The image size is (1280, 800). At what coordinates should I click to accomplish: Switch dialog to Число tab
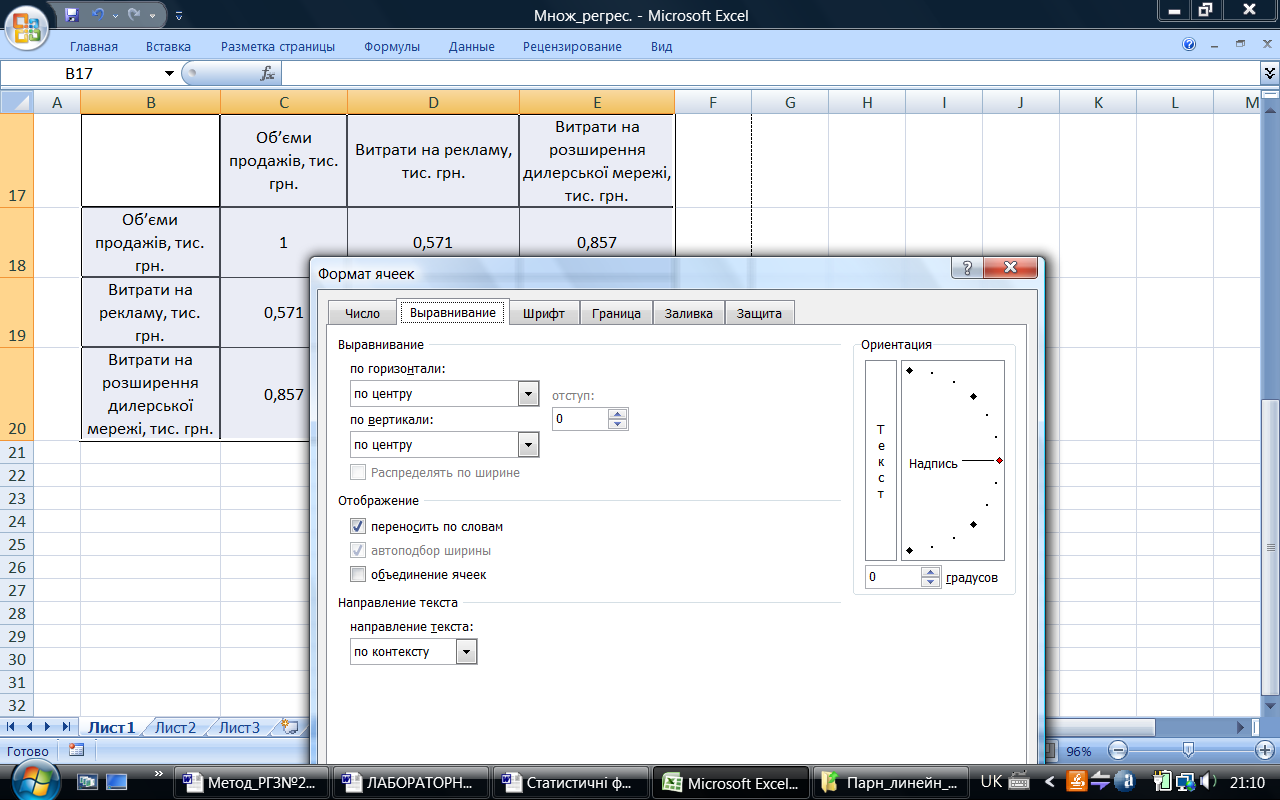[362, 313]
